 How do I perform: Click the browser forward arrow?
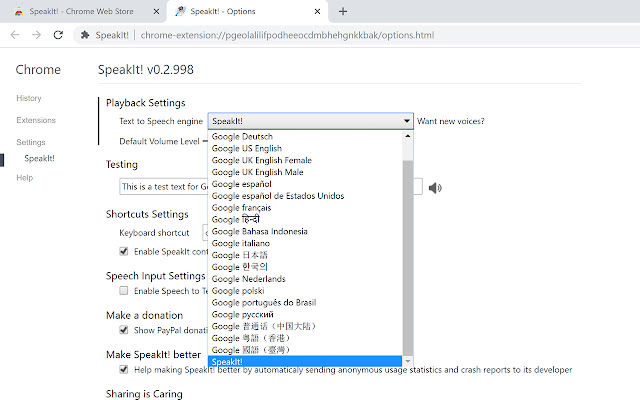pyautogui.click(x=36, y=34)
